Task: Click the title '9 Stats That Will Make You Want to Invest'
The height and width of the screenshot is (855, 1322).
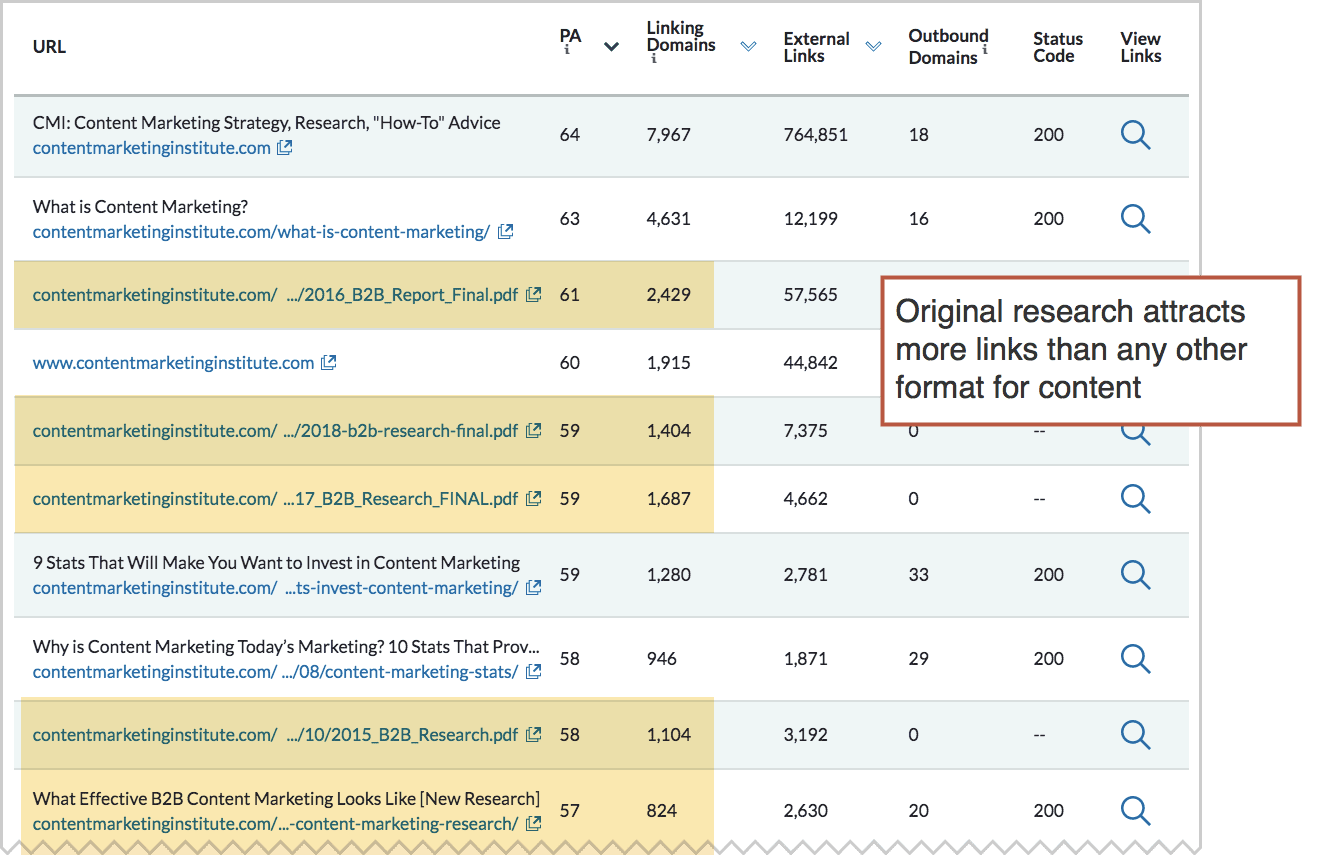Action: coord(277,563)
